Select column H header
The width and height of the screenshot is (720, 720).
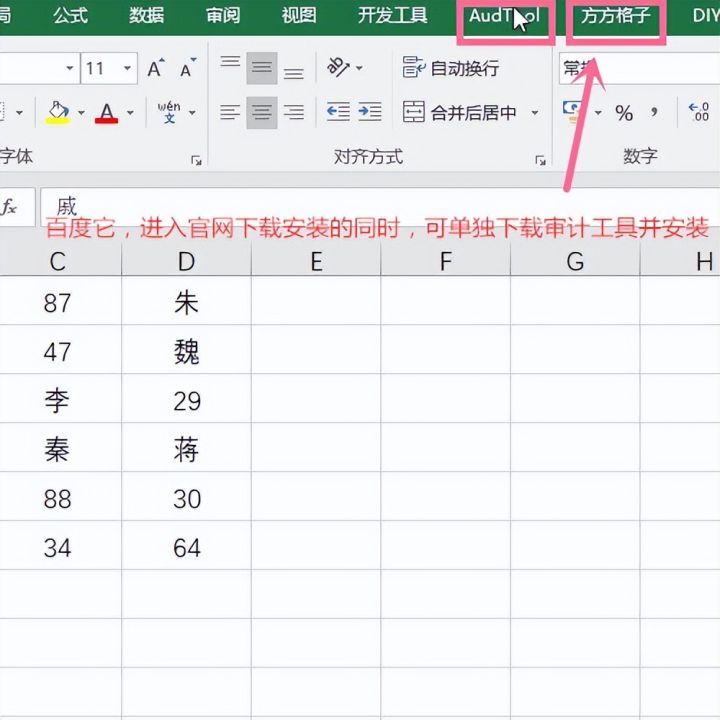pyautogui.click(x=681, y=262)
